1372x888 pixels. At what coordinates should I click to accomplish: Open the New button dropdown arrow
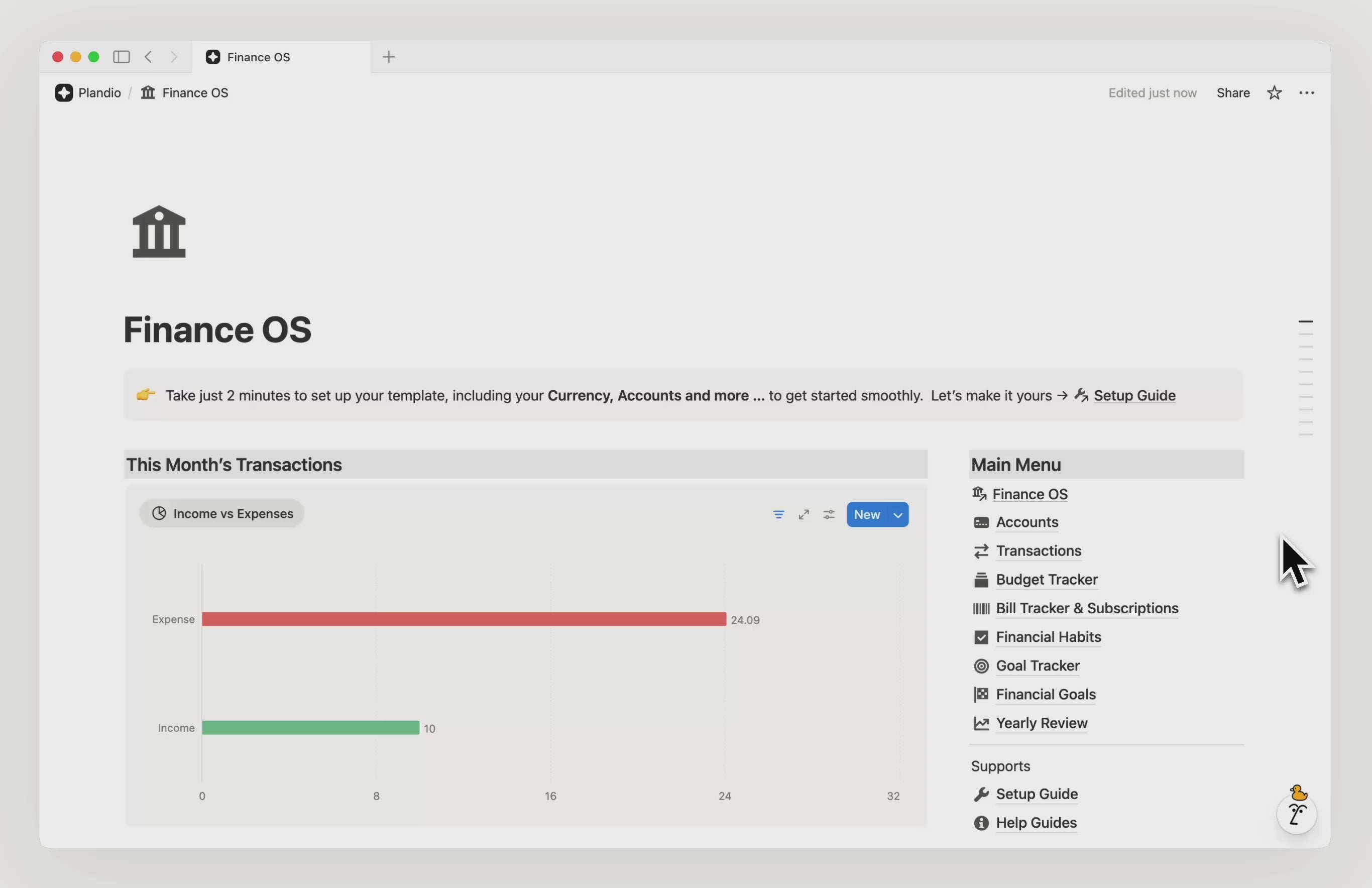click(x=897, y=514)
